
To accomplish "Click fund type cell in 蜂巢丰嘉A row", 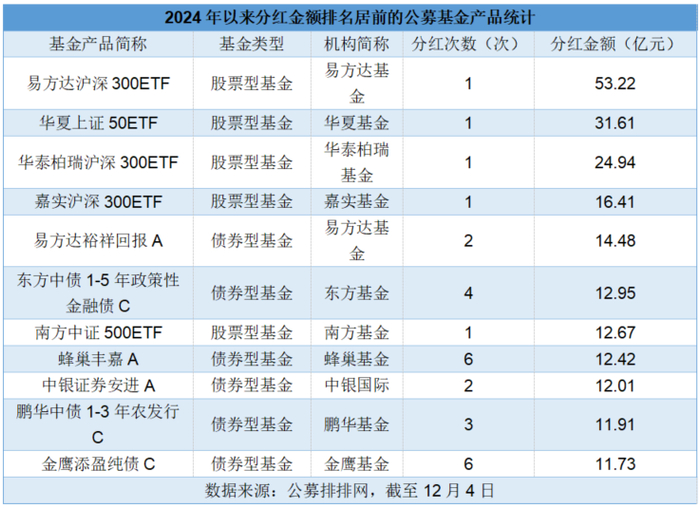I will 252,359.
